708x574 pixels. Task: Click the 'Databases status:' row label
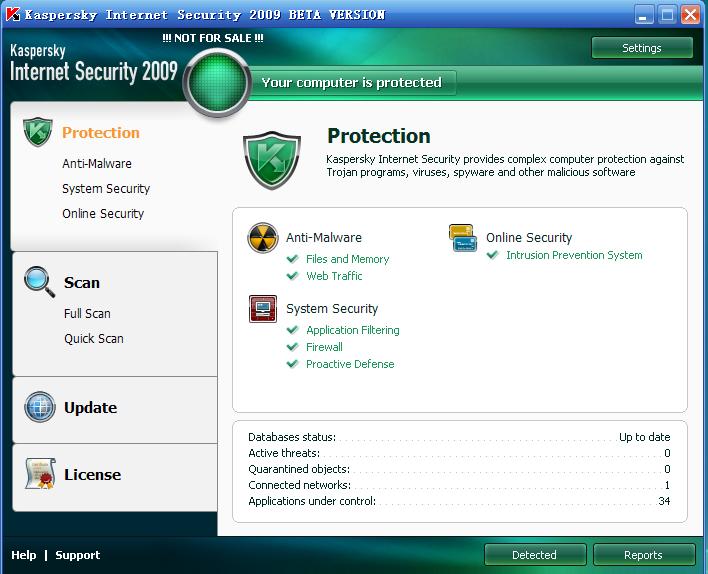pos(292,437)
